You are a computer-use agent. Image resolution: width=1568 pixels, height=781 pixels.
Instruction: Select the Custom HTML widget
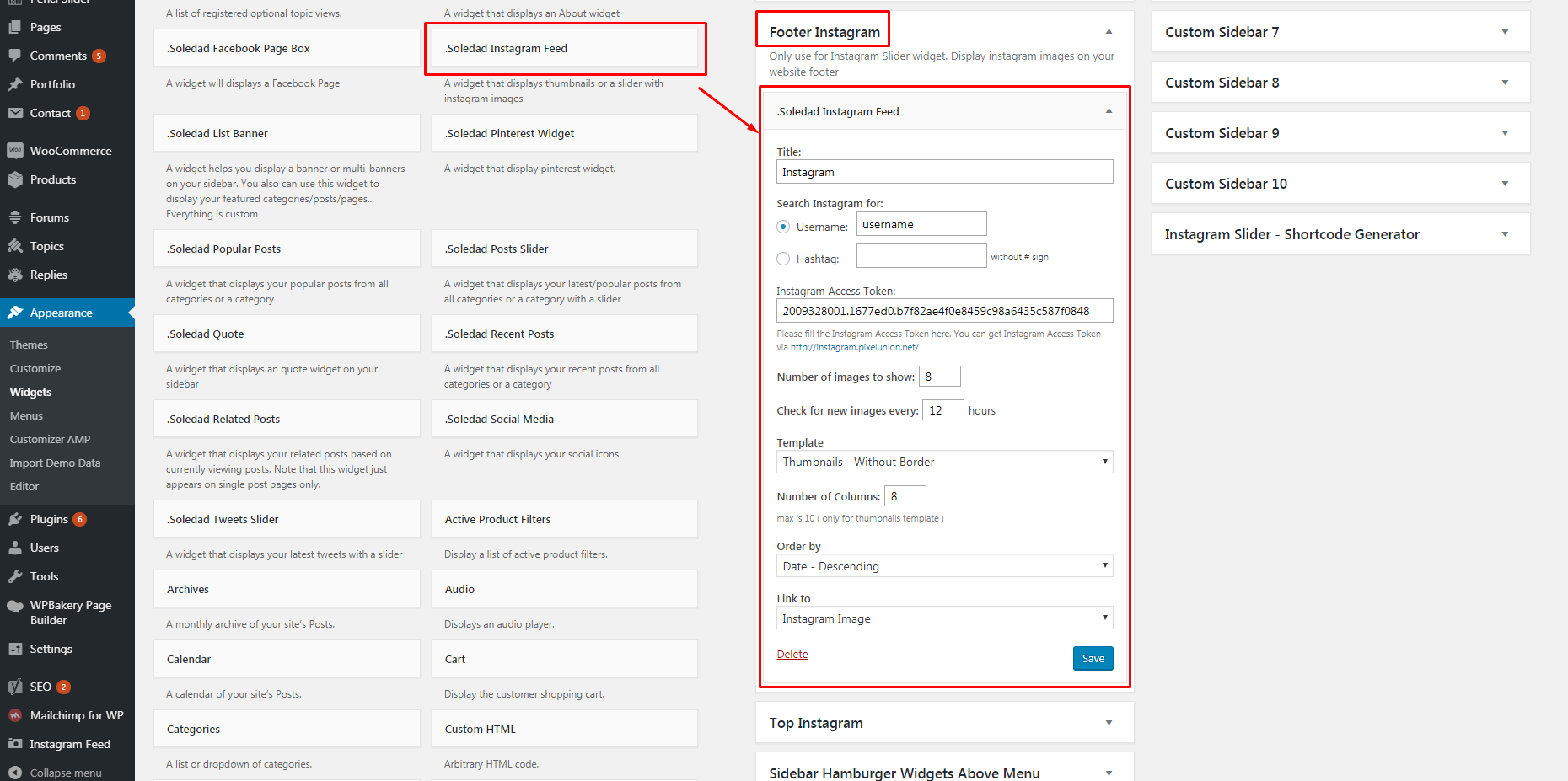565,730
